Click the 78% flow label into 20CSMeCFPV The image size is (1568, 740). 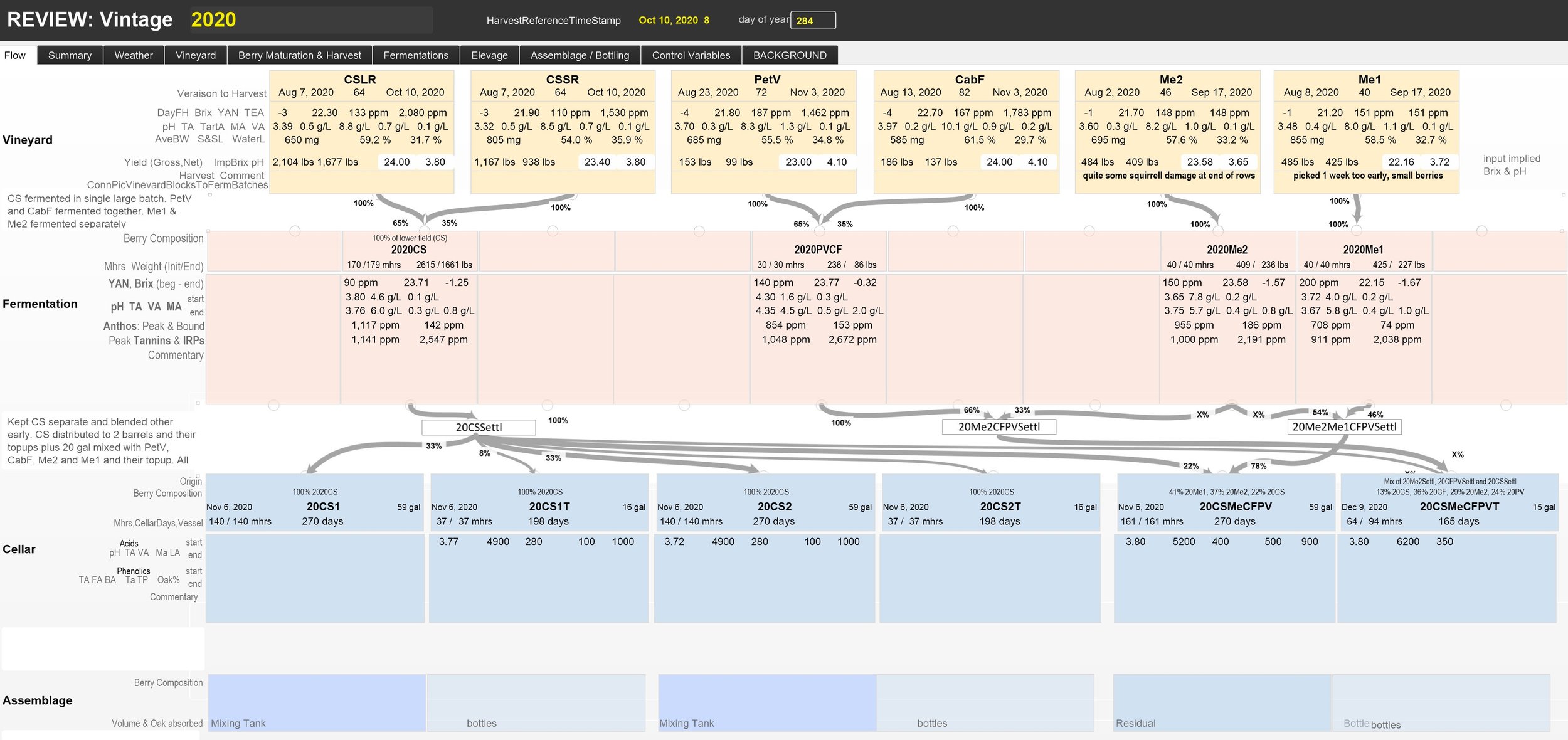(x=1258, y=466)
